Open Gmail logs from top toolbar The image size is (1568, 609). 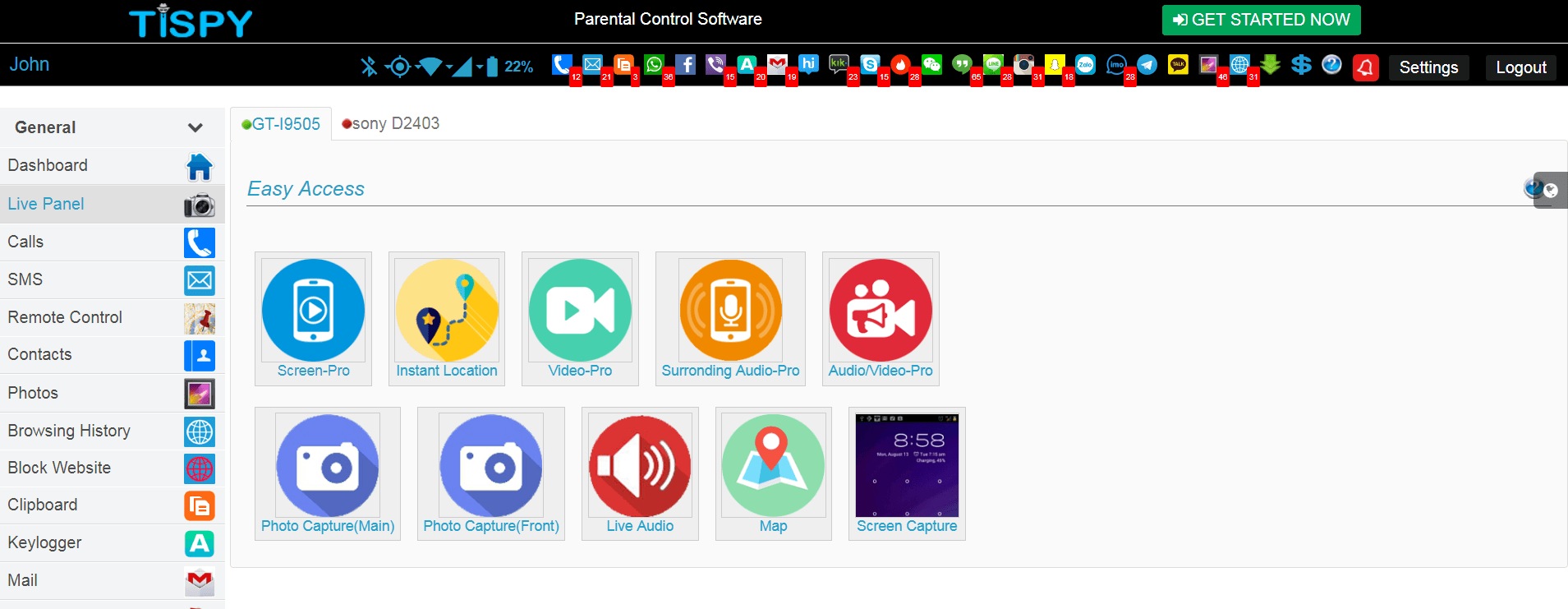(x=778, y=64)
